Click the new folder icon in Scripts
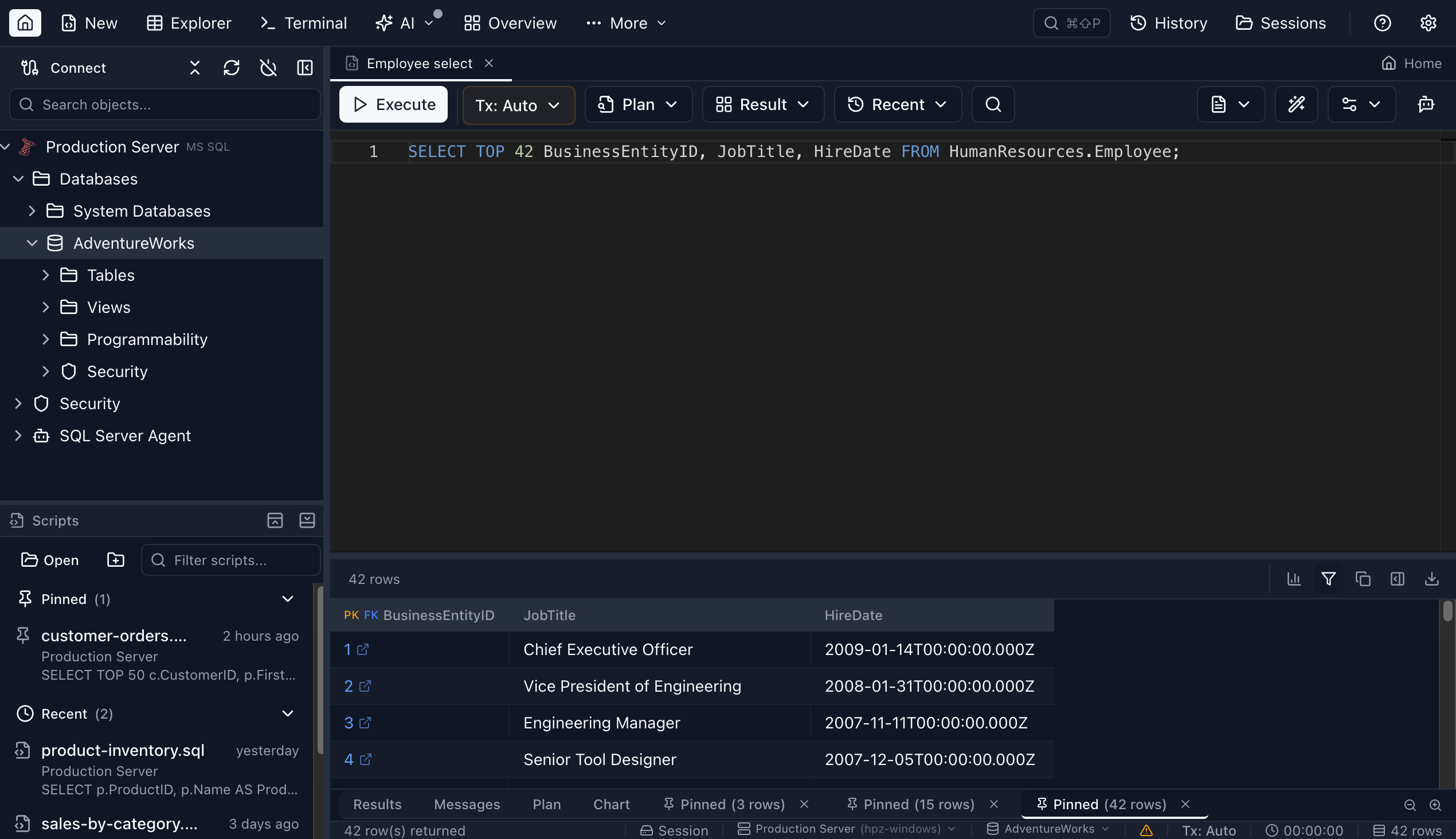The image size is (1456, 839). pyautogui.click(x=115, y=560)
